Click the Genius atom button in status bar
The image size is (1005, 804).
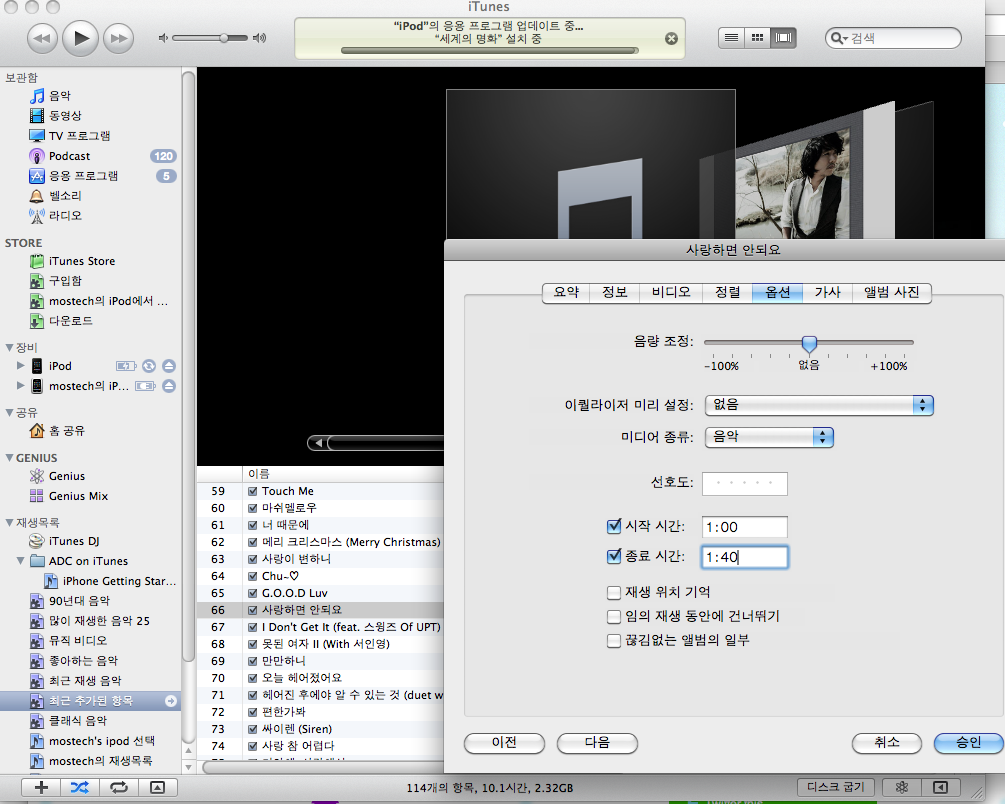902,787
